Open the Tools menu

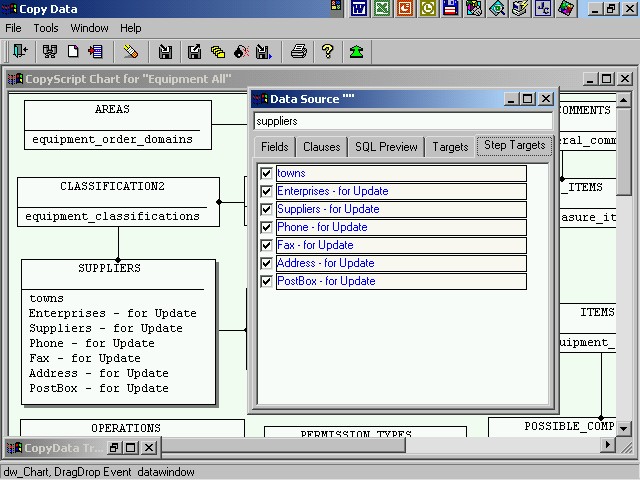pyautogui.click(x=46, y=28)
